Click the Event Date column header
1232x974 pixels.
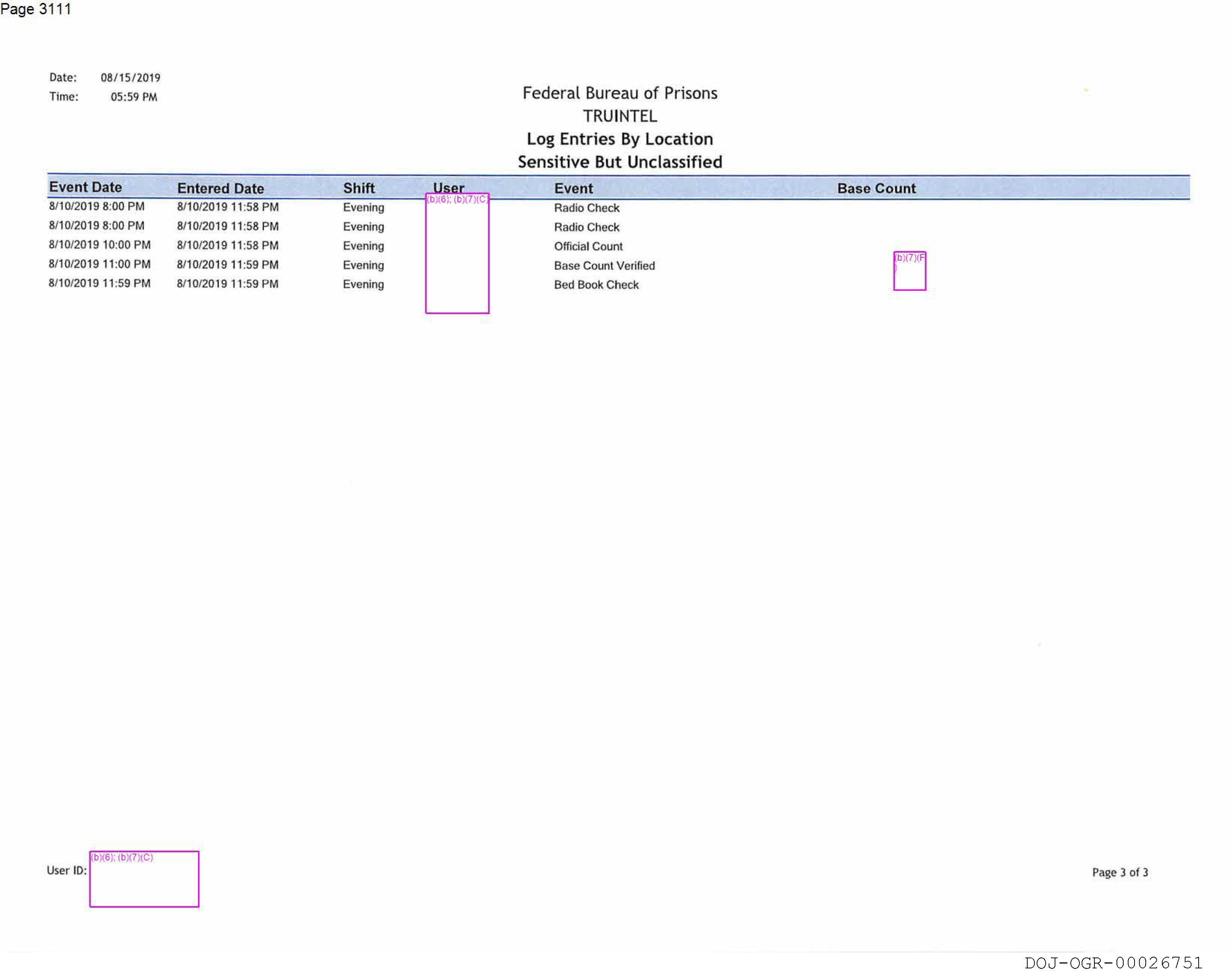pos(85,187)
